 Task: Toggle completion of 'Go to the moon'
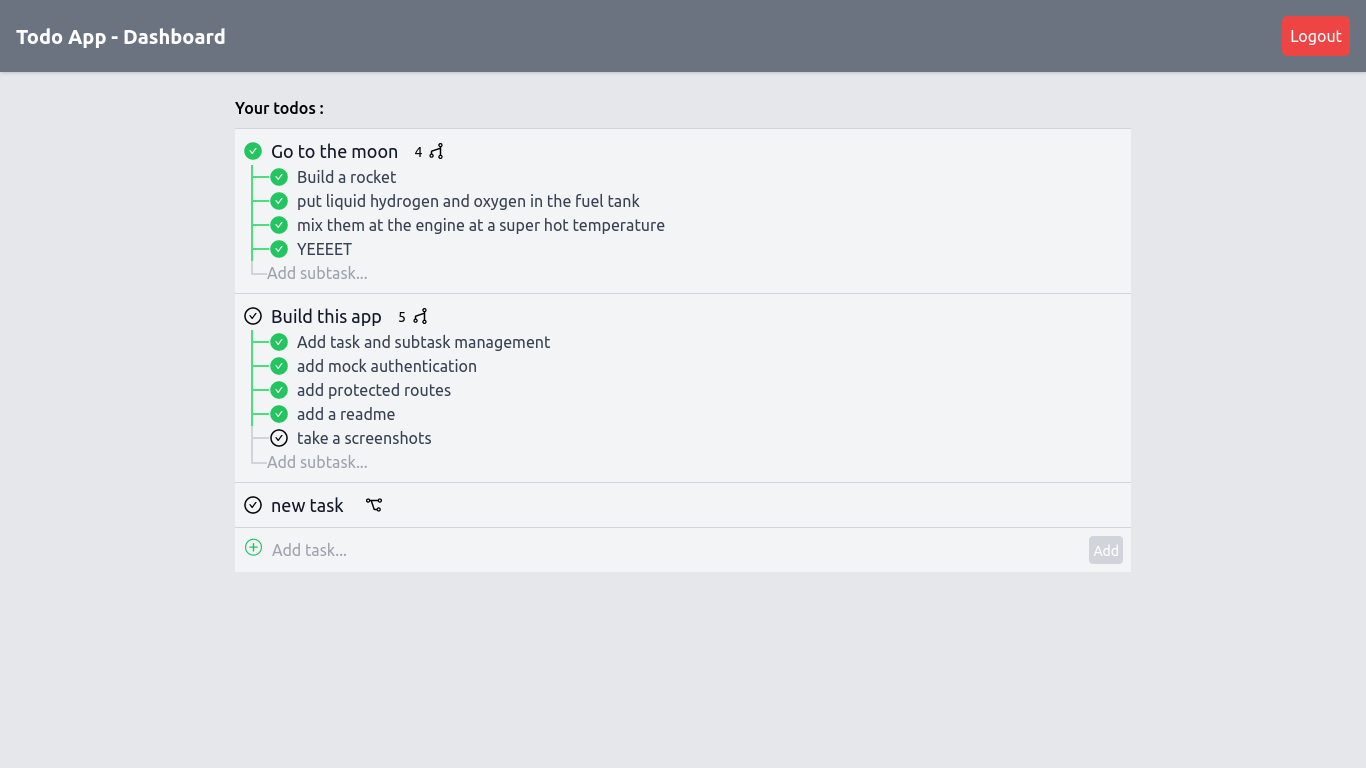[x=253, y=150]
